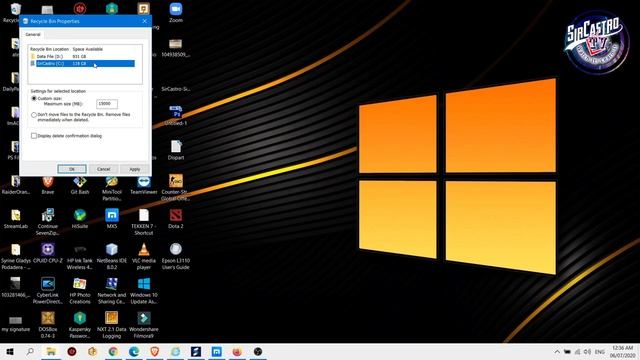This screenshot has height=360, width=640.
Task: Launch the Windows 10 Update Assistant icon
Action: click(144, 291)
